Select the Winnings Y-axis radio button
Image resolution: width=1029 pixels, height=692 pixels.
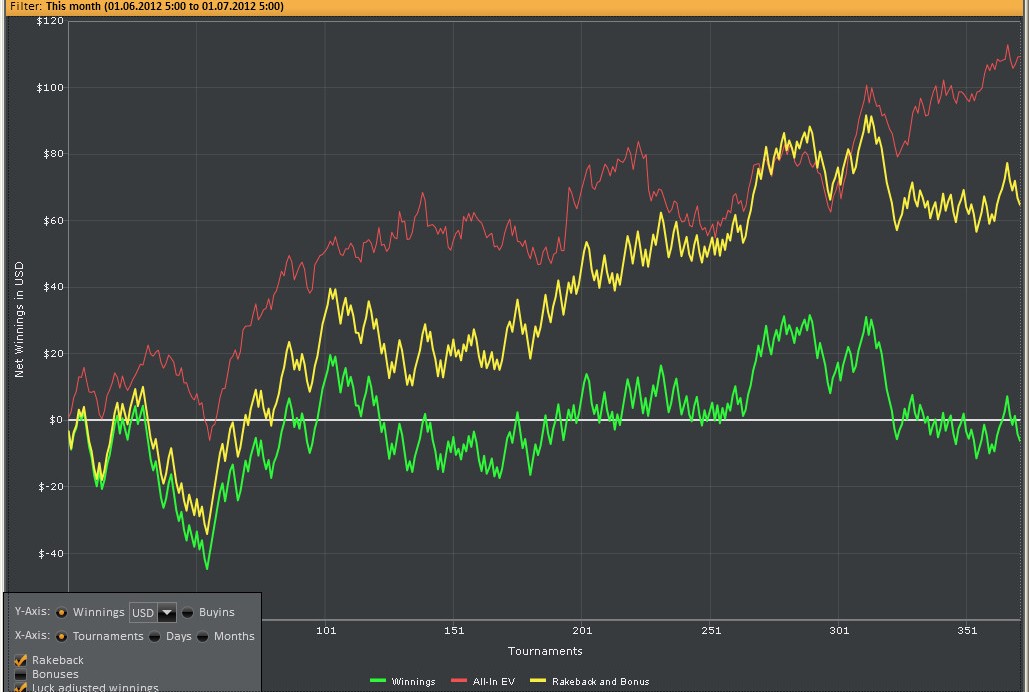[x=61, y=612]
